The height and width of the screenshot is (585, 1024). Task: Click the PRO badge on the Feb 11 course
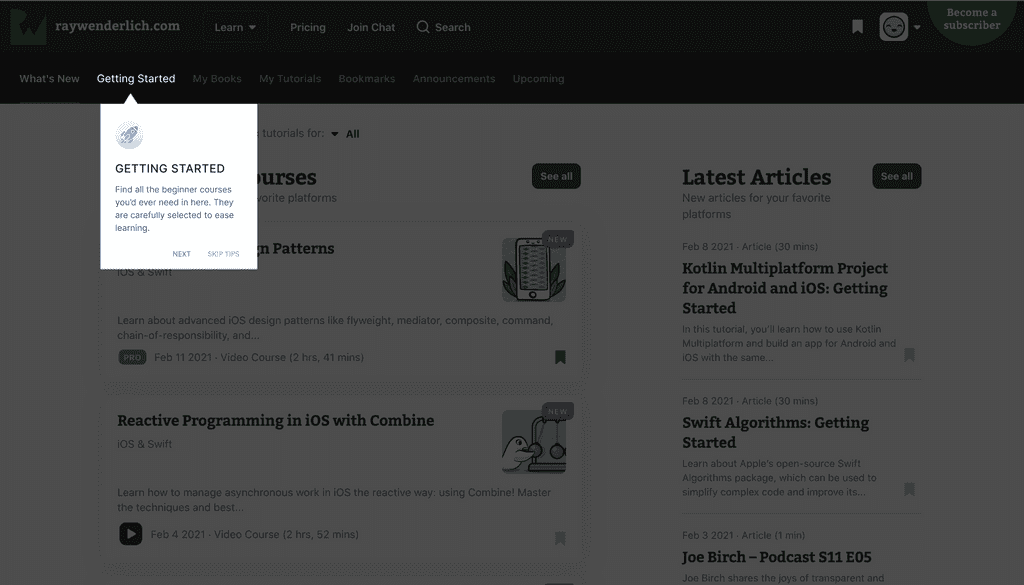click(132, 357)
